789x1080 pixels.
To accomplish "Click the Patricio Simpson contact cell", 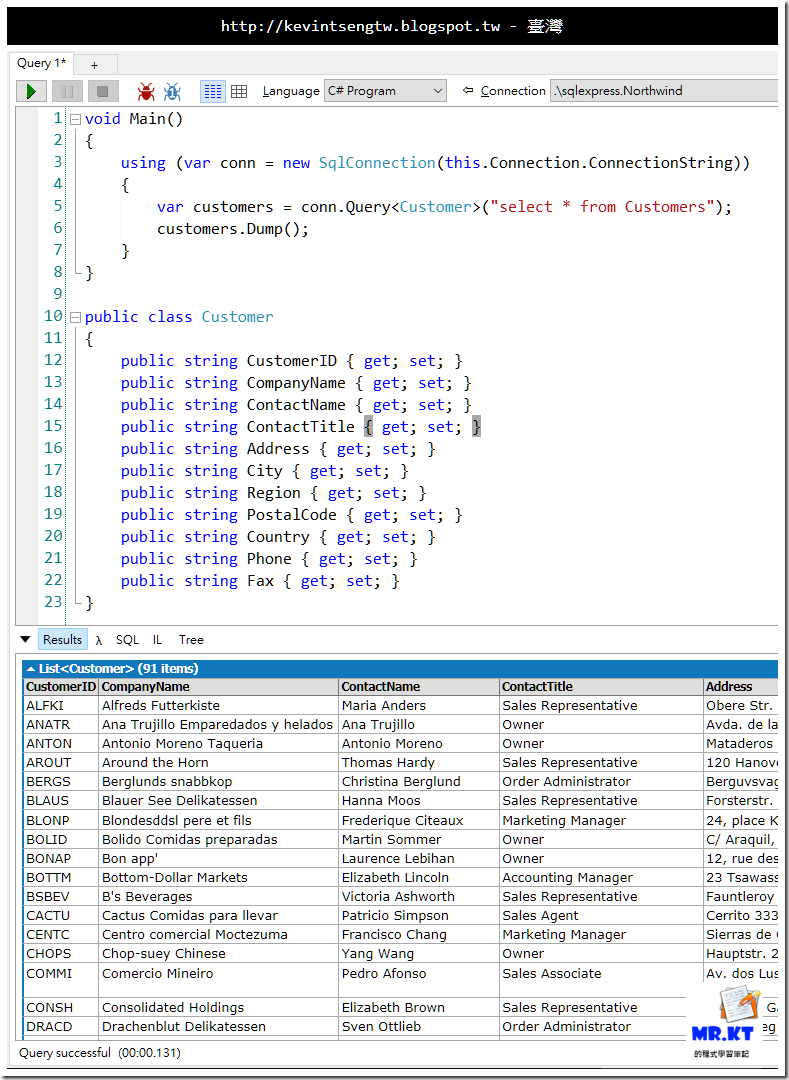I will tap(419, 915).
